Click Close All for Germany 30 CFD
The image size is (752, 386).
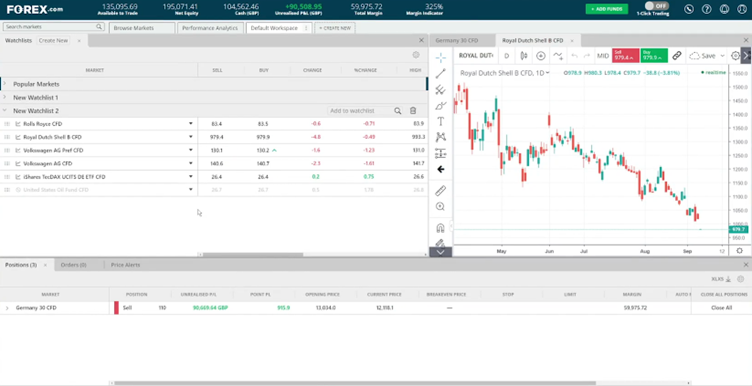[721, 308]
